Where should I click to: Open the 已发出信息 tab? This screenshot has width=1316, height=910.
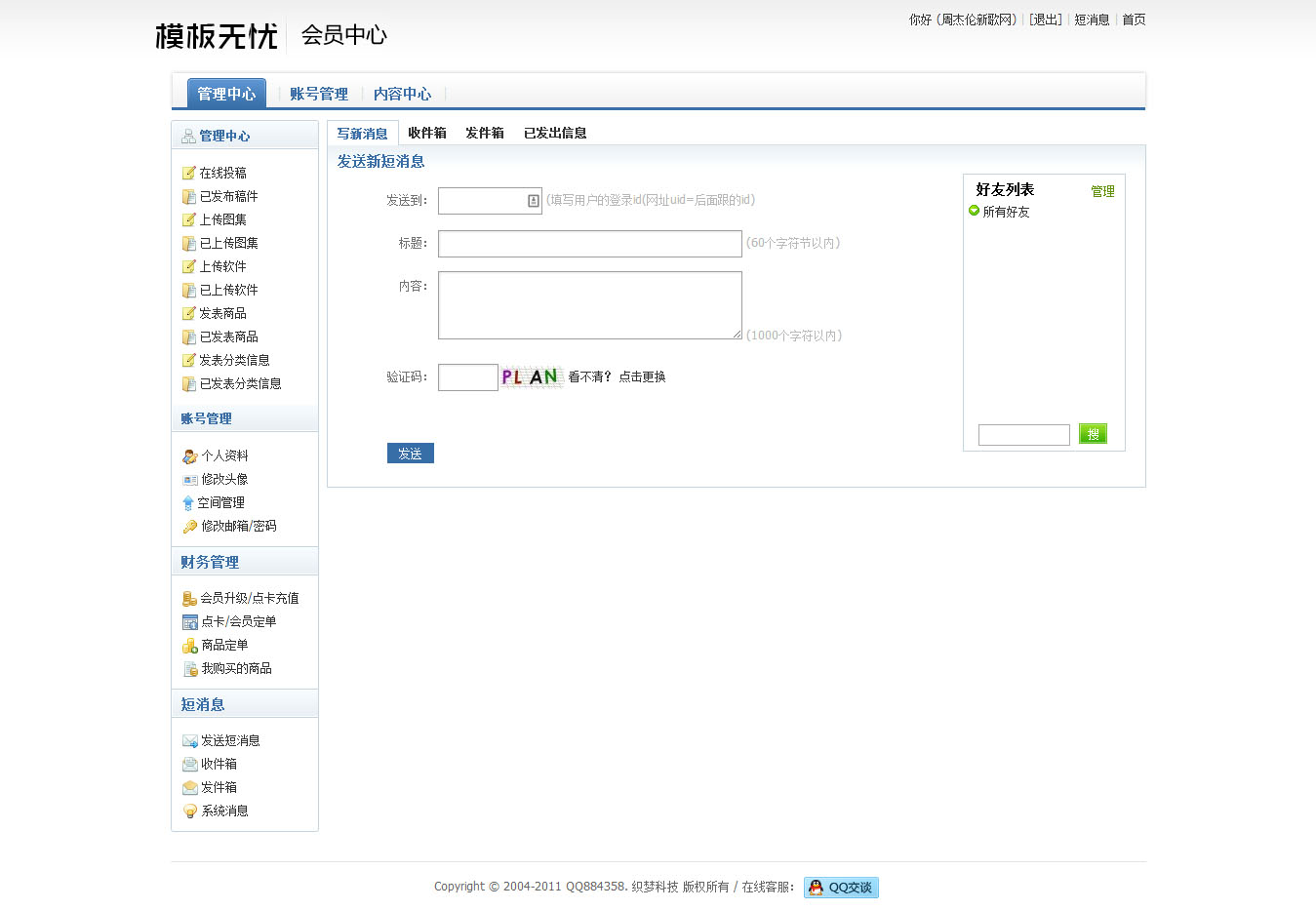[x=555, y=134]
